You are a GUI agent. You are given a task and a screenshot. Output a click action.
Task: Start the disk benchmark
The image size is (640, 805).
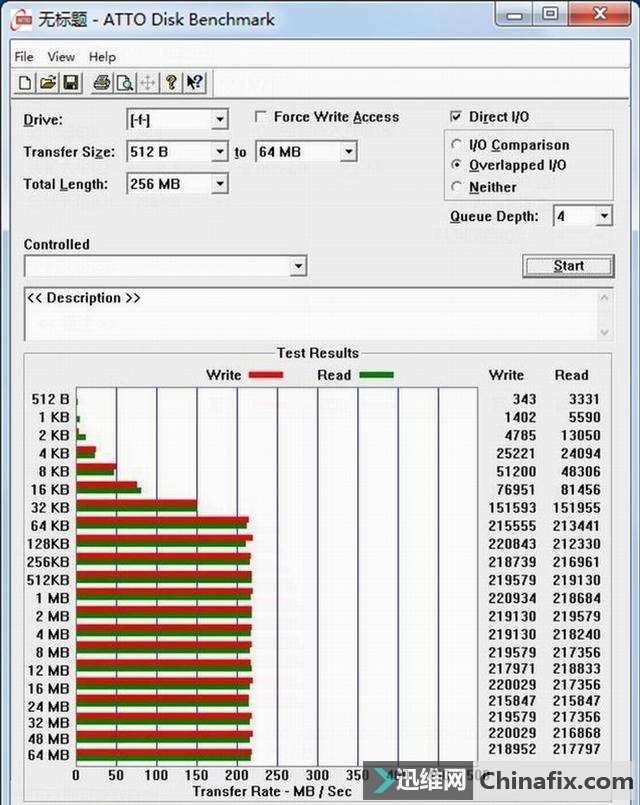(x=568, y=266)
